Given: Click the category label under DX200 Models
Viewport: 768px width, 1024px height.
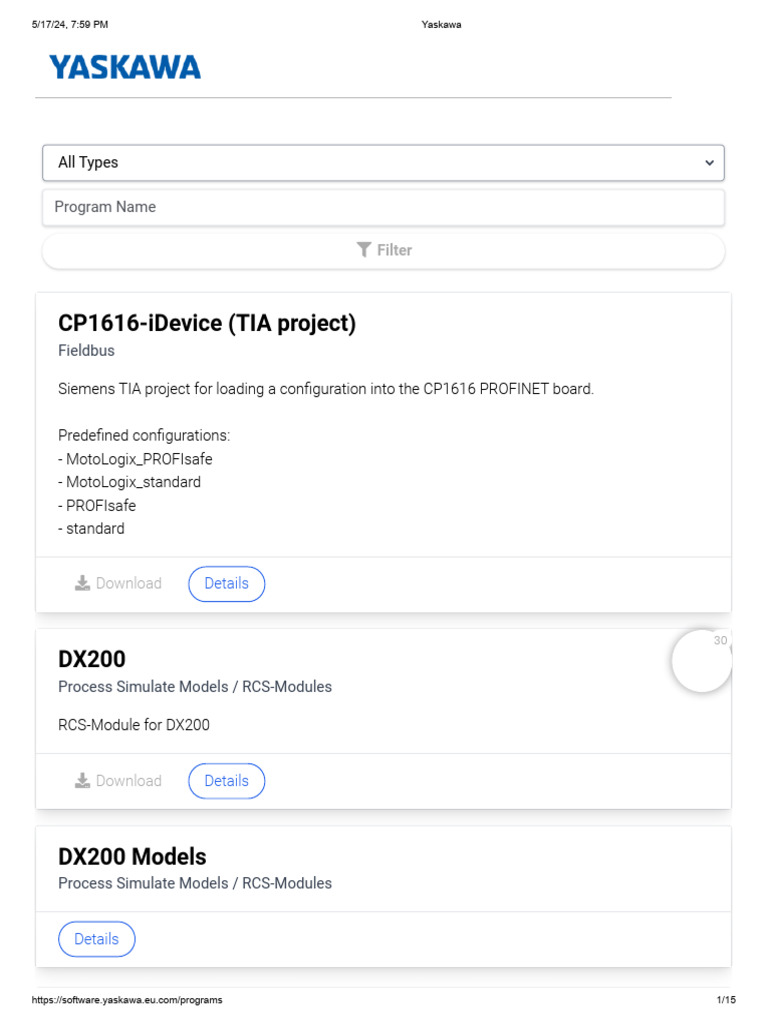Looking at the screenshot, I should click(x=195, y=883).
